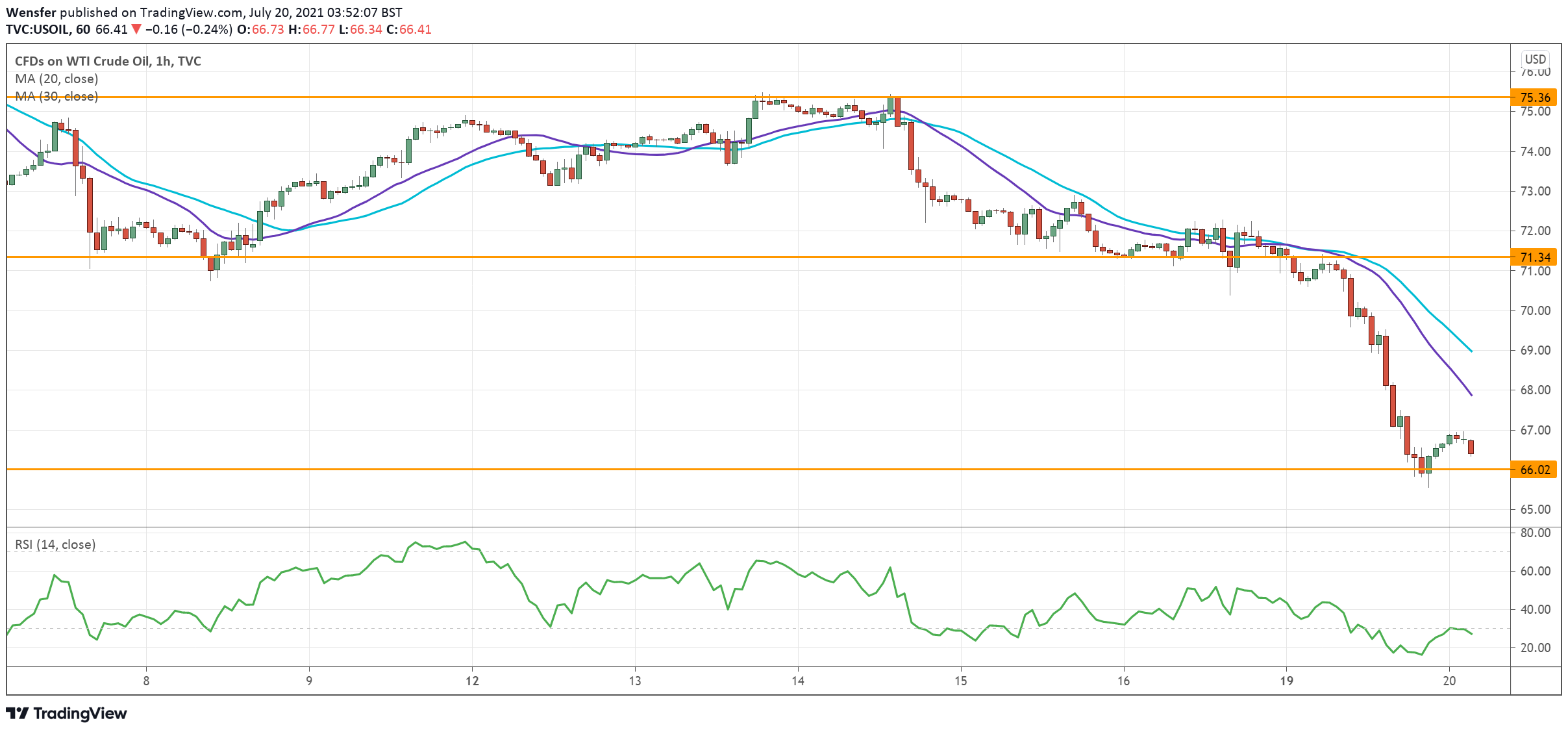Click date label 19 on time axis
The image size is (1568, 732).
(1286, 681)
